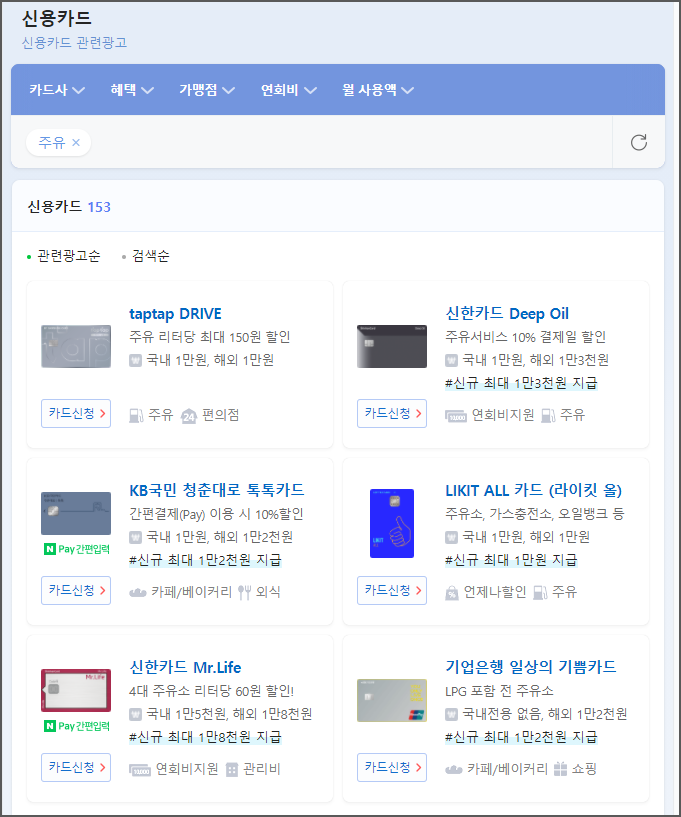
Task: Click gas pump icon on Deep Oil card
Action: pyautogui.click(x=548, y=415)
